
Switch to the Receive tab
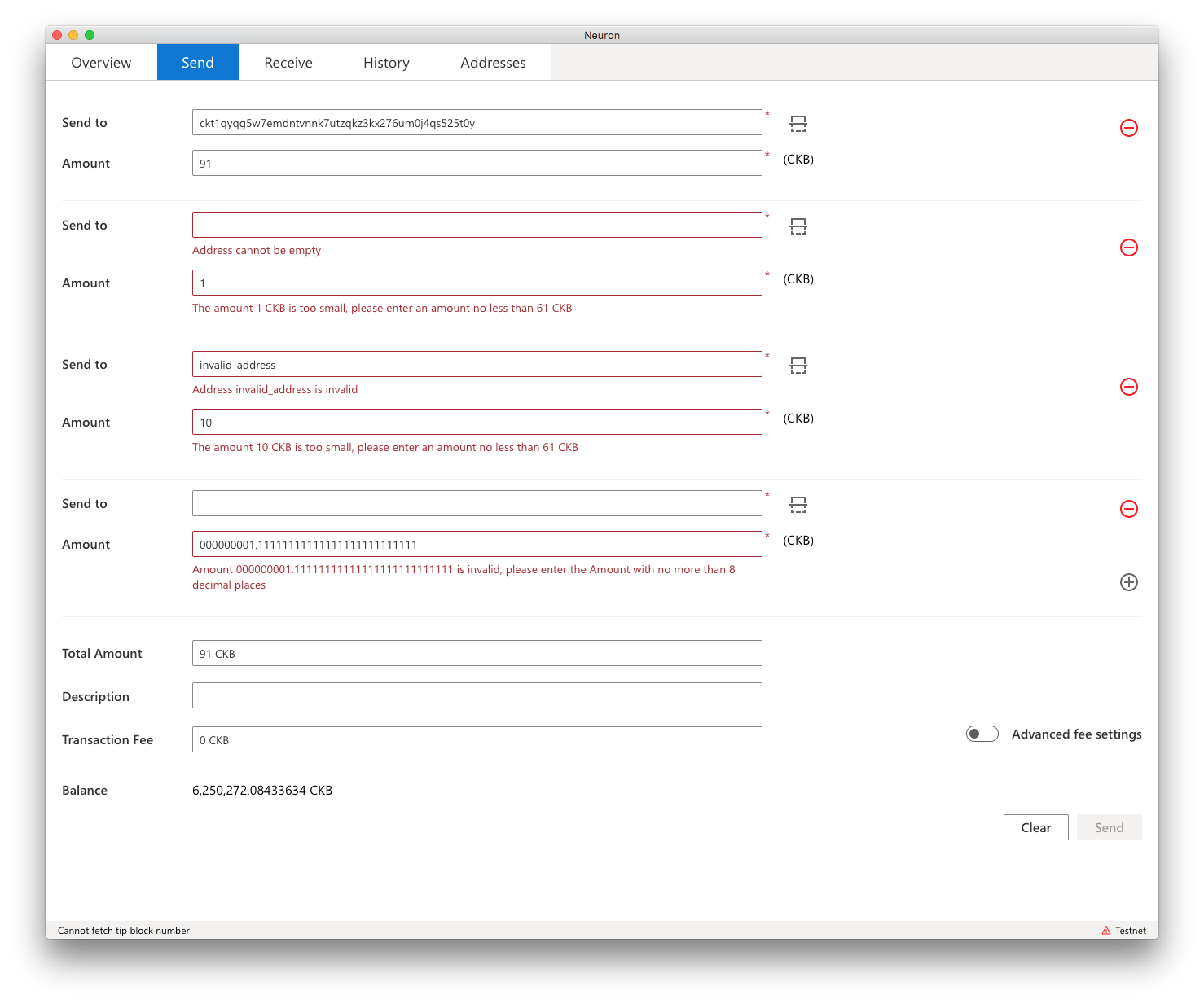pos(288,63)
